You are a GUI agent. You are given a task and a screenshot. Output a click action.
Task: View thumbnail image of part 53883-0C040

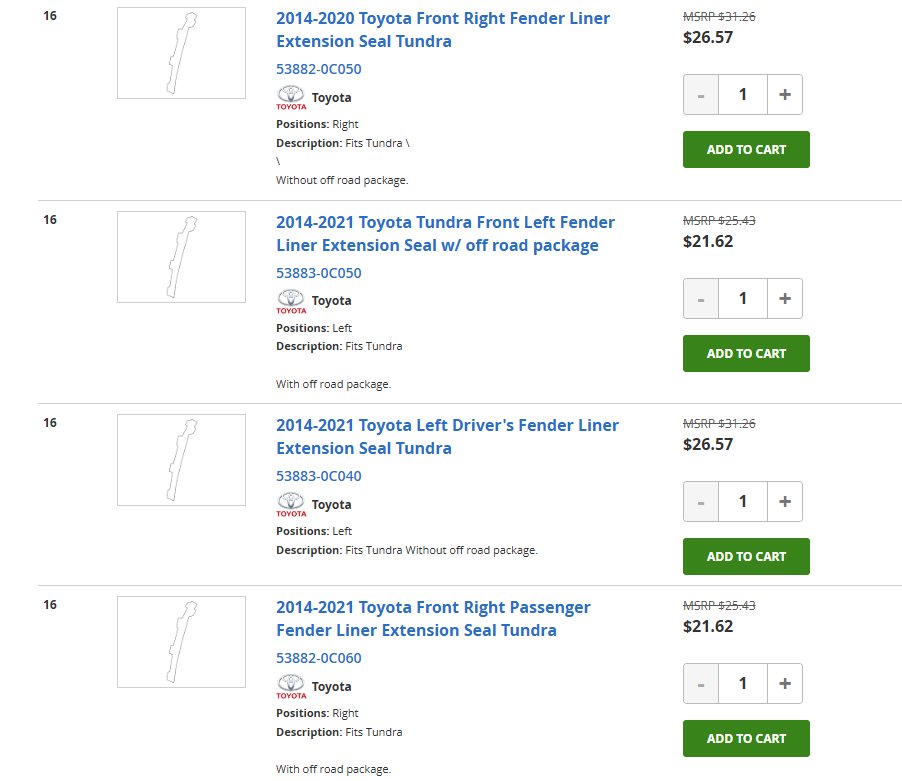coord(181,460)
